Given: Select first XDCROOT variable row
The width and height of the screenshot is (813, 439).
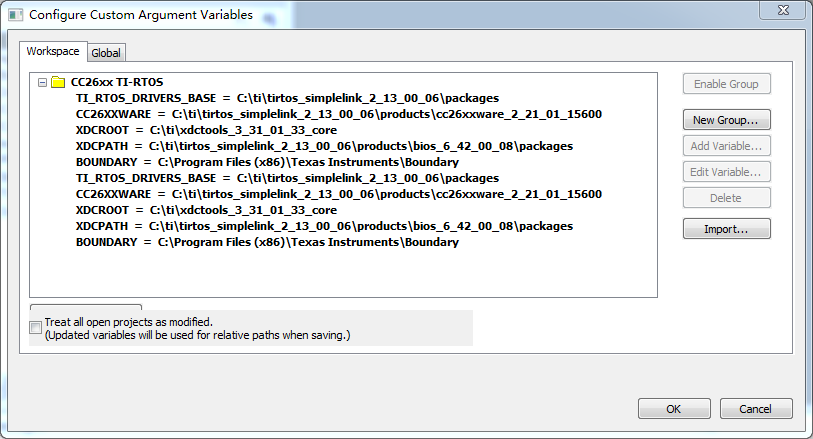Looking at the screenshot, I should point(206,130).
